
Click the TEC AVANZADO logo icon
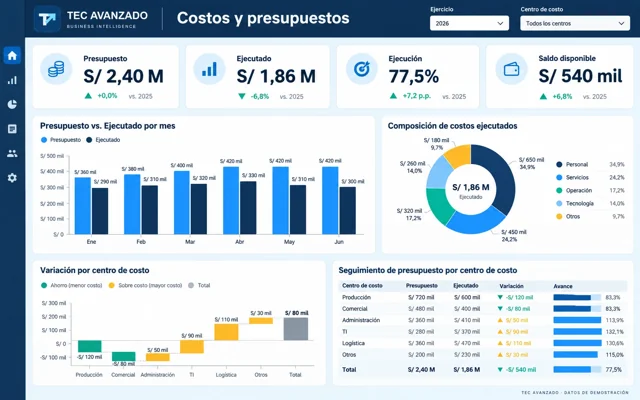47,19
